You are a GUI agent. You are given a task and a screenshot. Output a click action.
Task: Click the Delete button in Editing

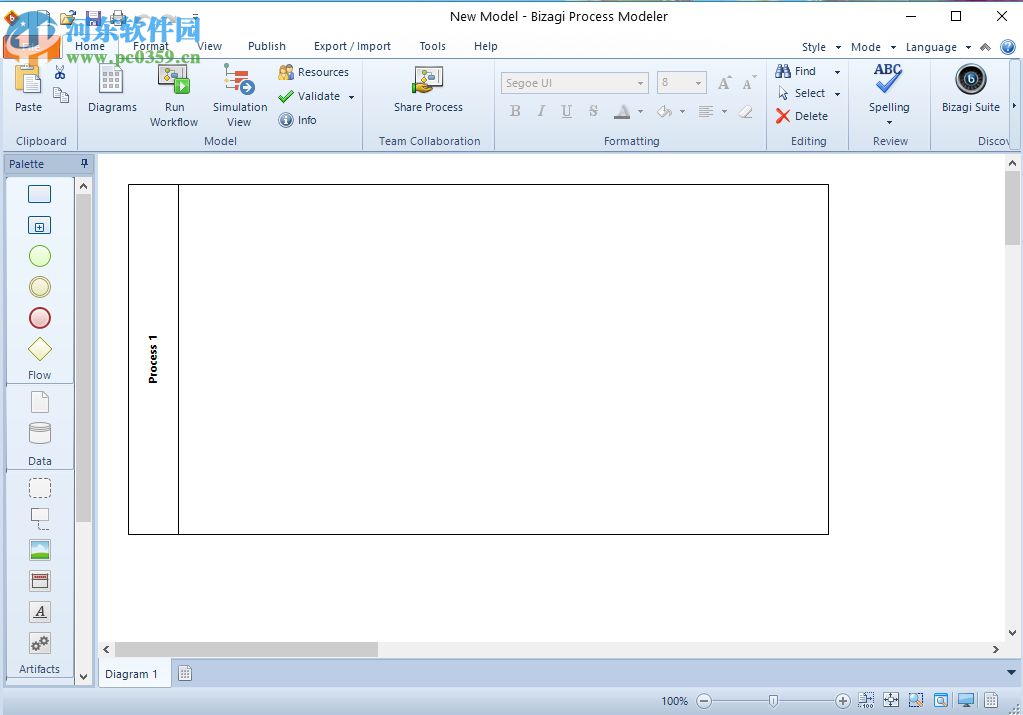[802, 116]
